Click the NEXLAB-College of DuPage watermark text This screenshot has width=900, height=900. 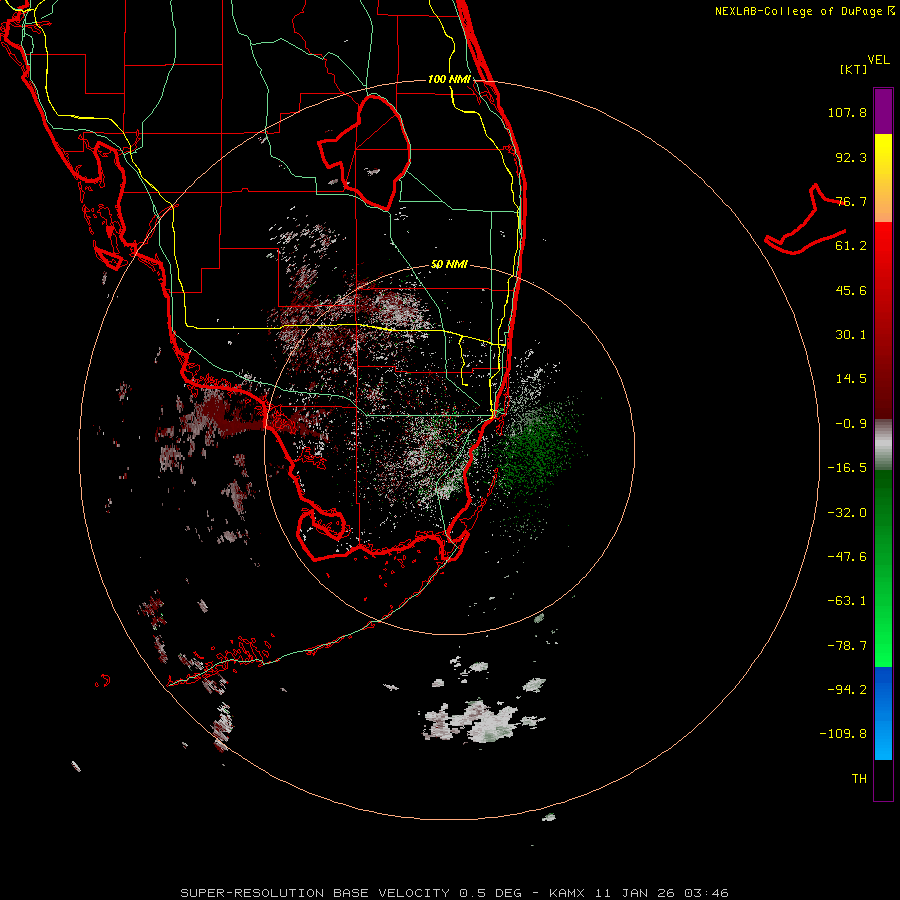pyautogui.click(x=804, y=11)
